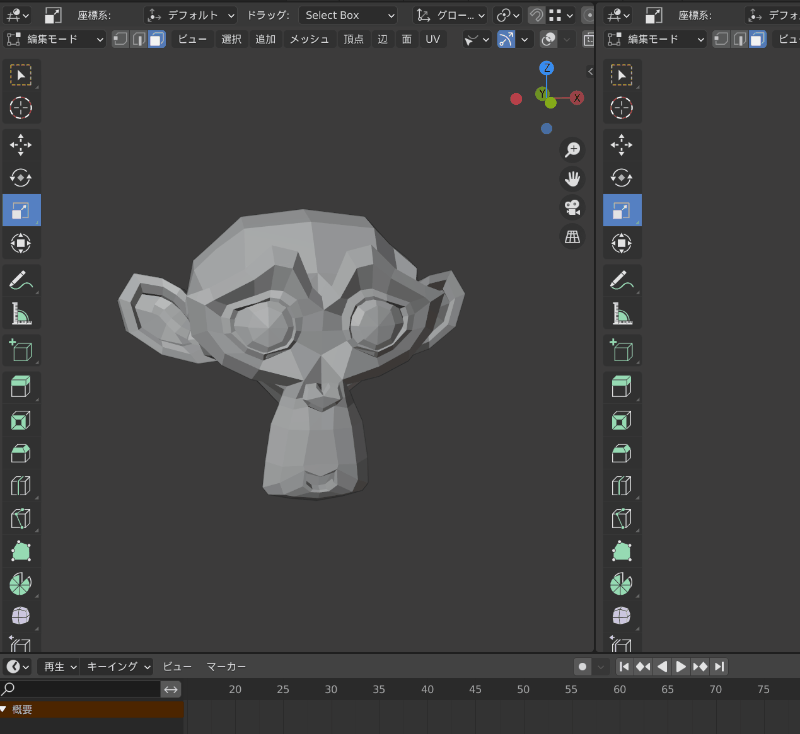
Task: Open the selectability and visibility dropdown
Action: coord(477,39)
